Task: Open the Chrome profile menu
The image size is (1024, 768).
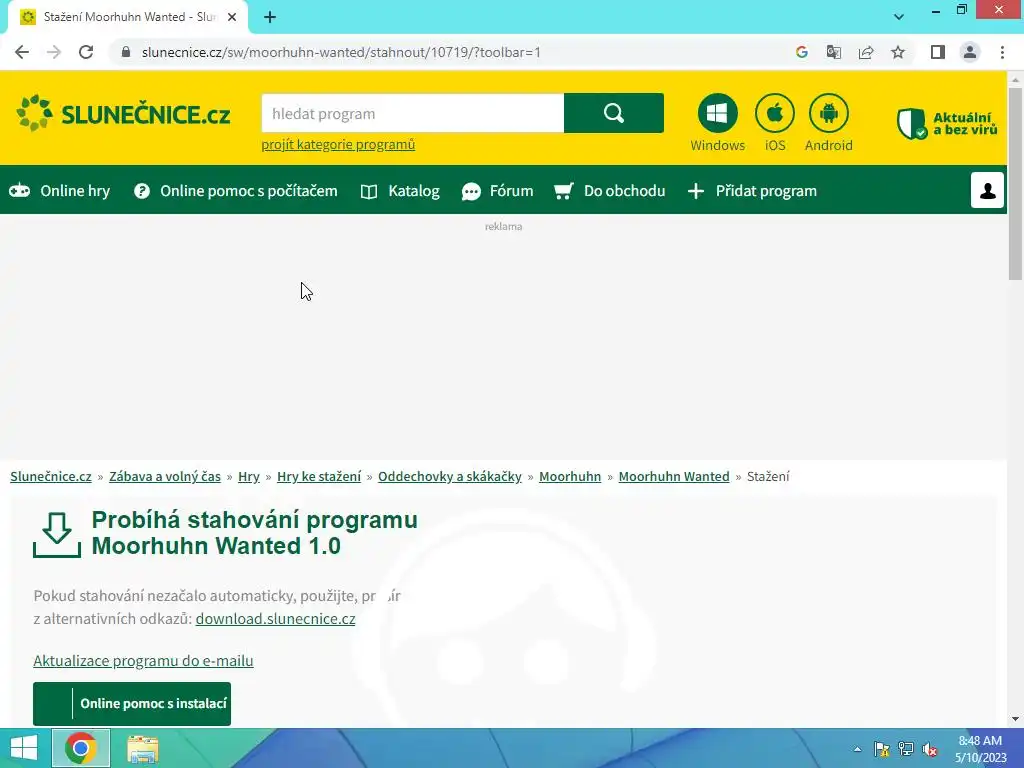Action: point(970,52)
